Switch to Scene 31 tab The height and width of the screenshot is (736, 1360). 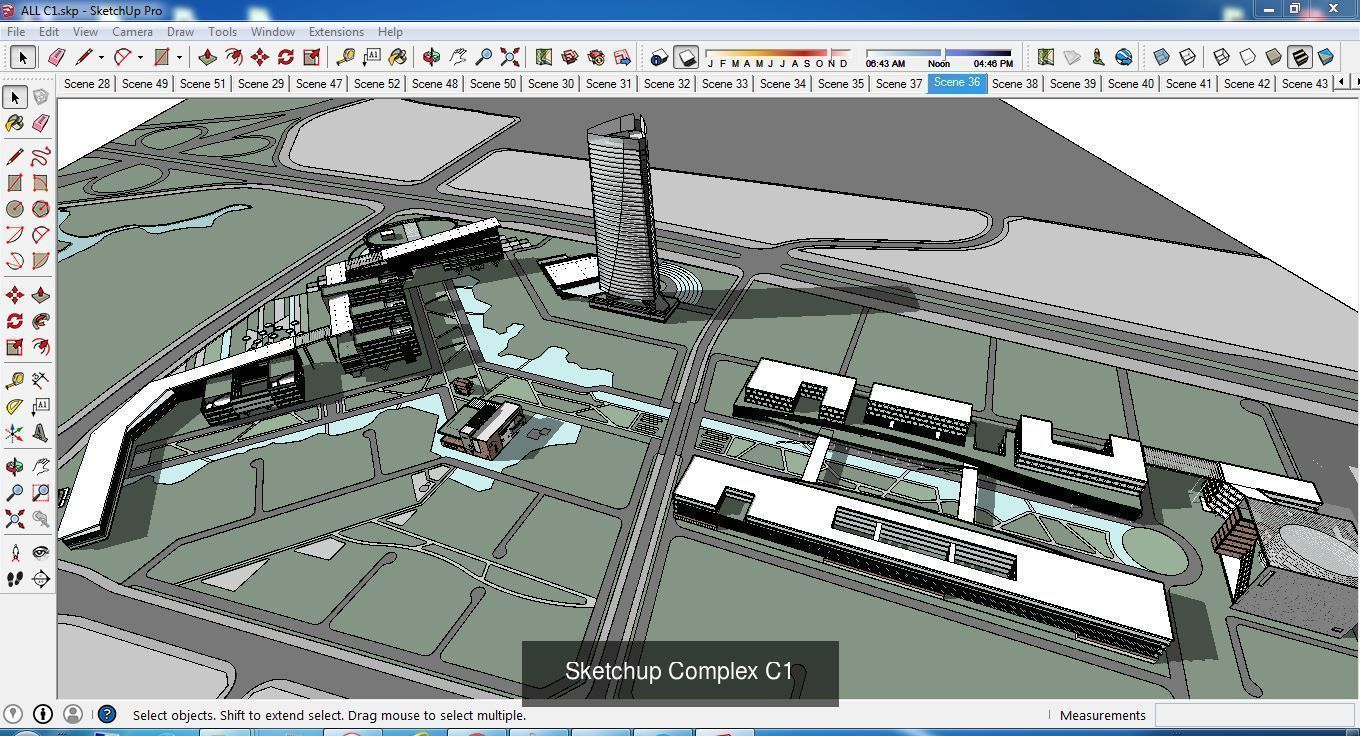[x=609, y=84]
